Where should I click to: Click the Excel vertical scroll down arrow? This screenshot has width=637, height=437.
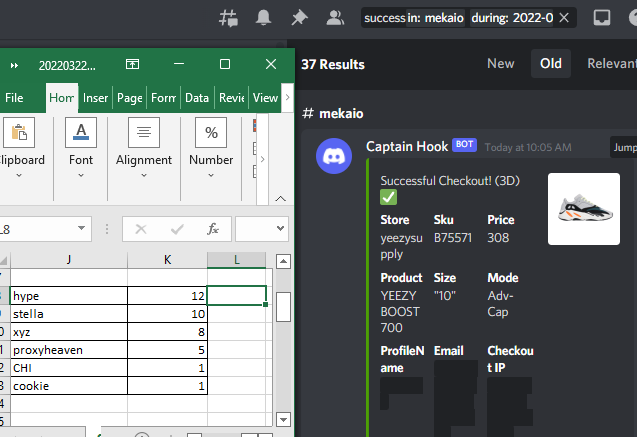(283, 419)
